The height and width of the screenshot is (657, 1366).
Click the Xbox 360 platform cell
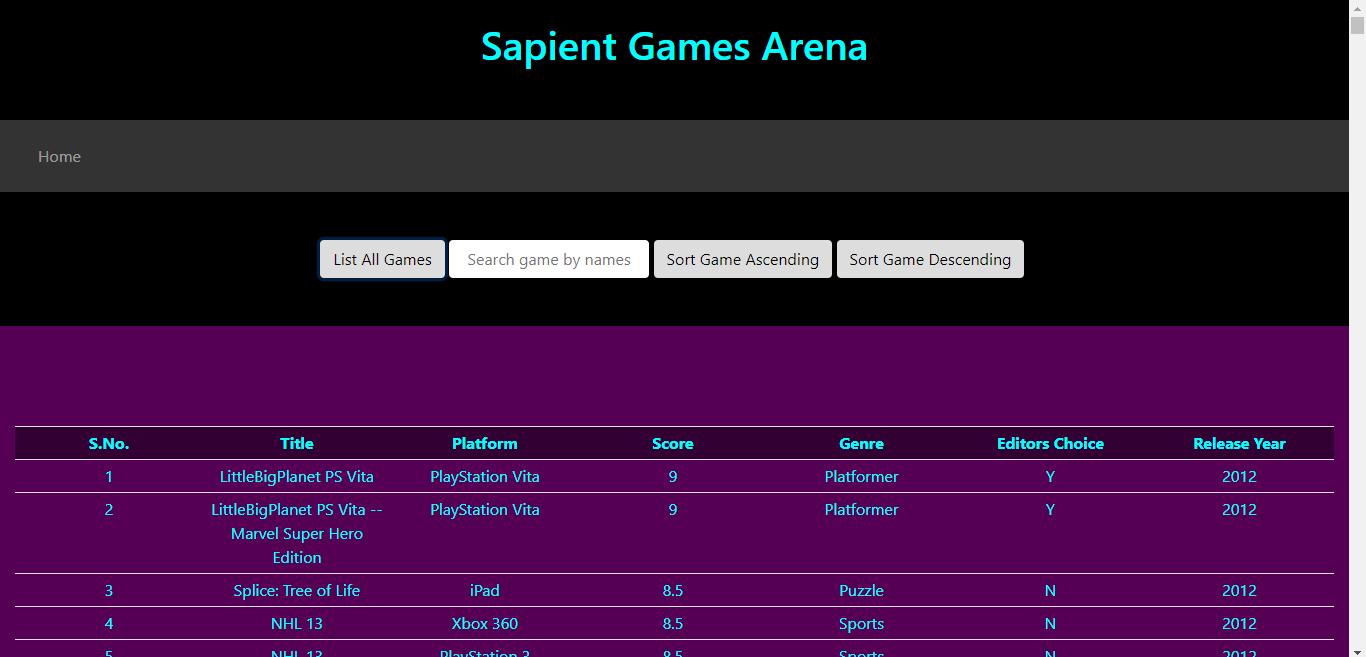pos(485,623)
